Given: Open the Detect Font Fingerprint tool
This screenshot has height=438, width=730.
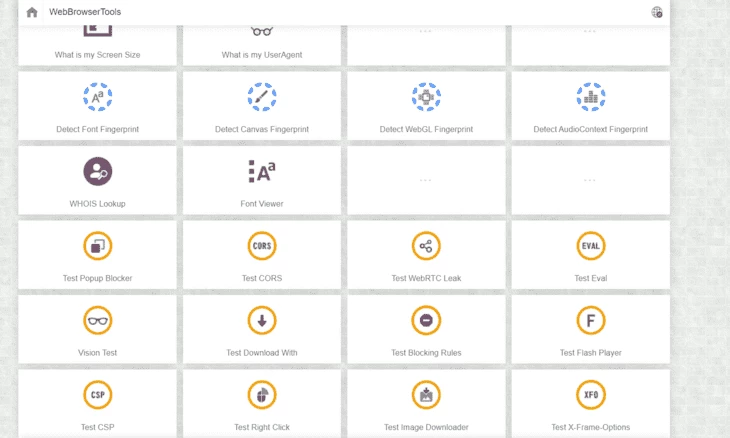Looking at the screenshot, I should coord(97,106).
